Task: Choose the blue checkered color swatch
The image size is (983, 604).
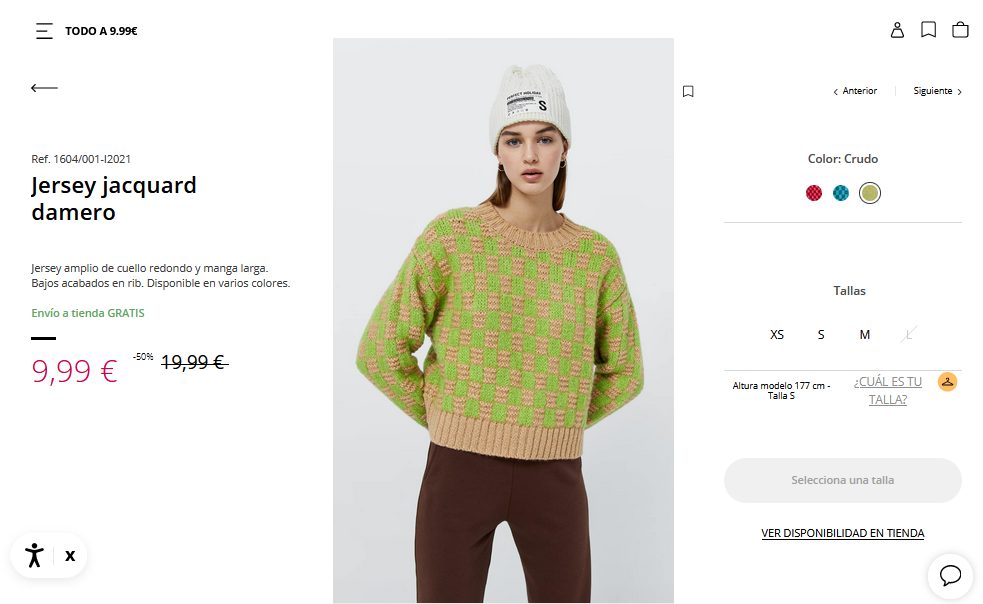Action: (841, 193)
